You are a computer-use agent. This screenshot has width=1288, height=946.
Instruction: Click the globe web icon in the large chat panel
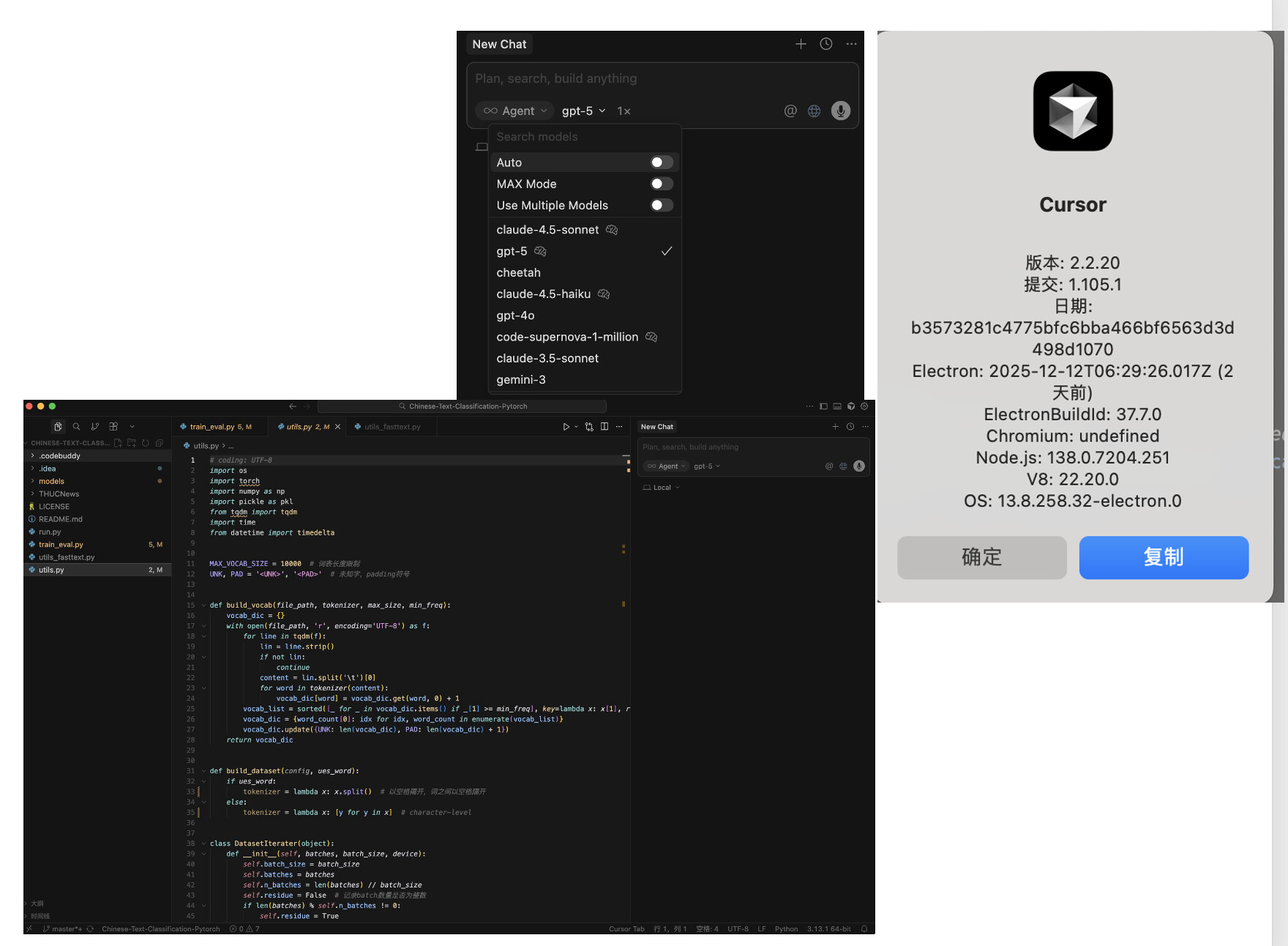[814, 111]
